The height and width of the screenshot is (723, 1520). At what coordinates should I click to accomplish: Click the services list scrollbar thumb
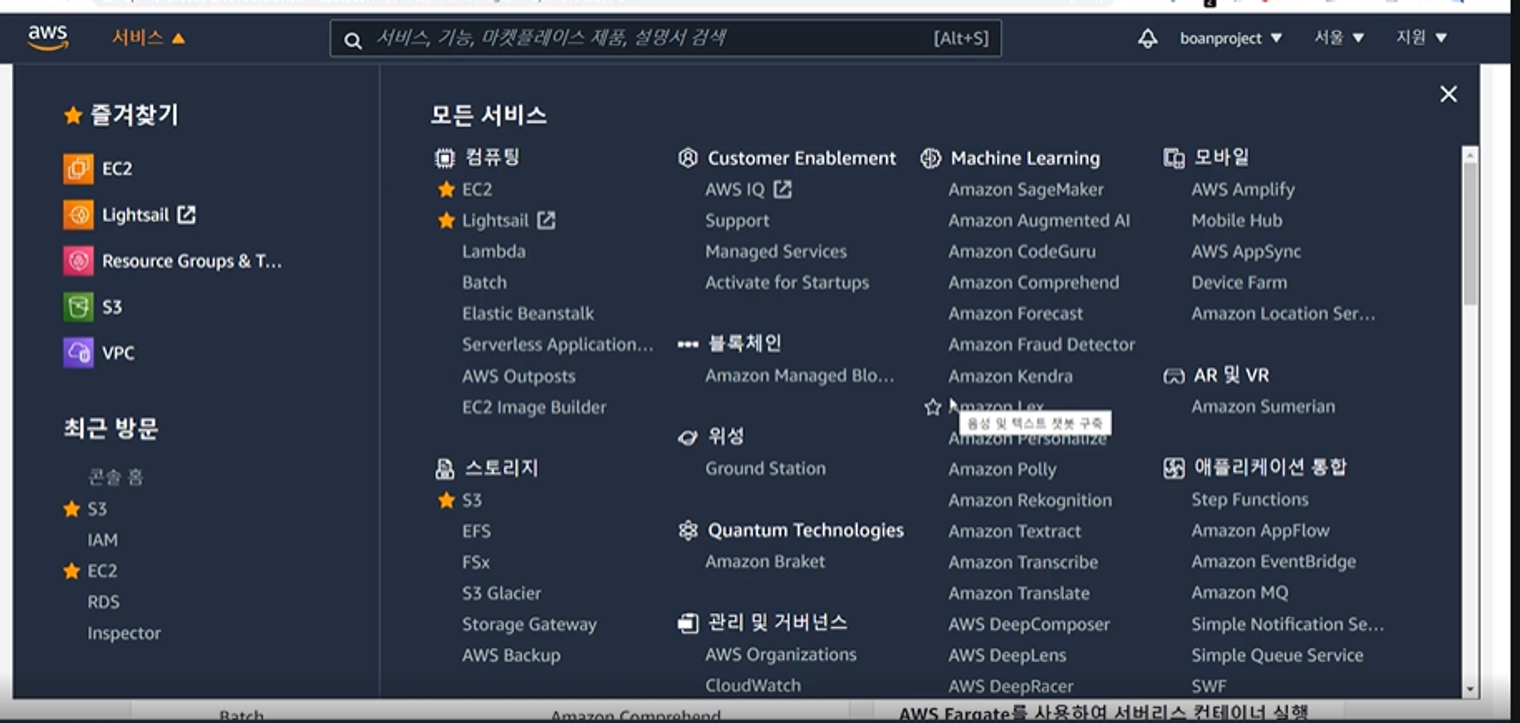(x=1469, y=232)
